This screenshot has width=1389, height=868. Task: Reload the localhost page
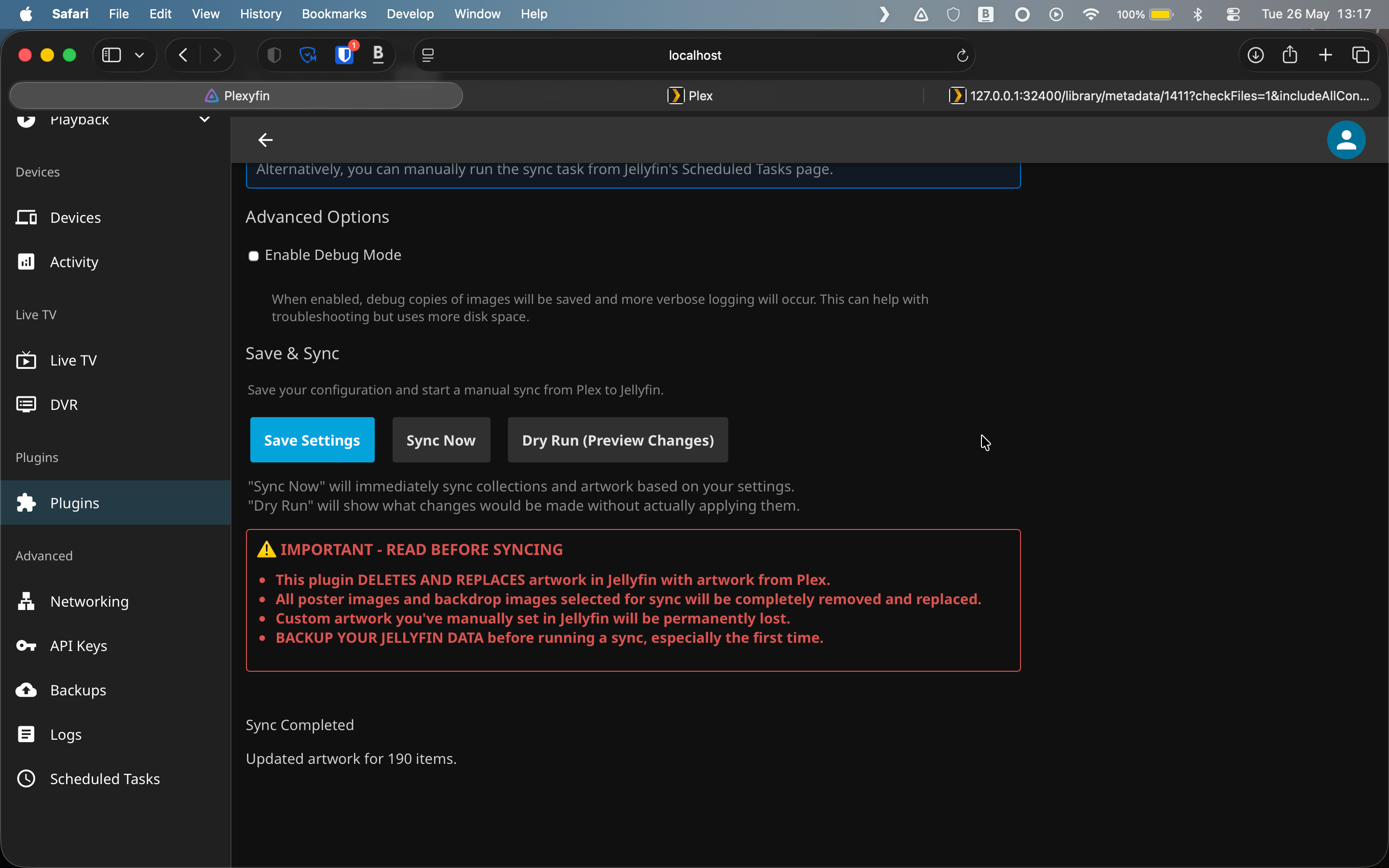pos(962,55)
